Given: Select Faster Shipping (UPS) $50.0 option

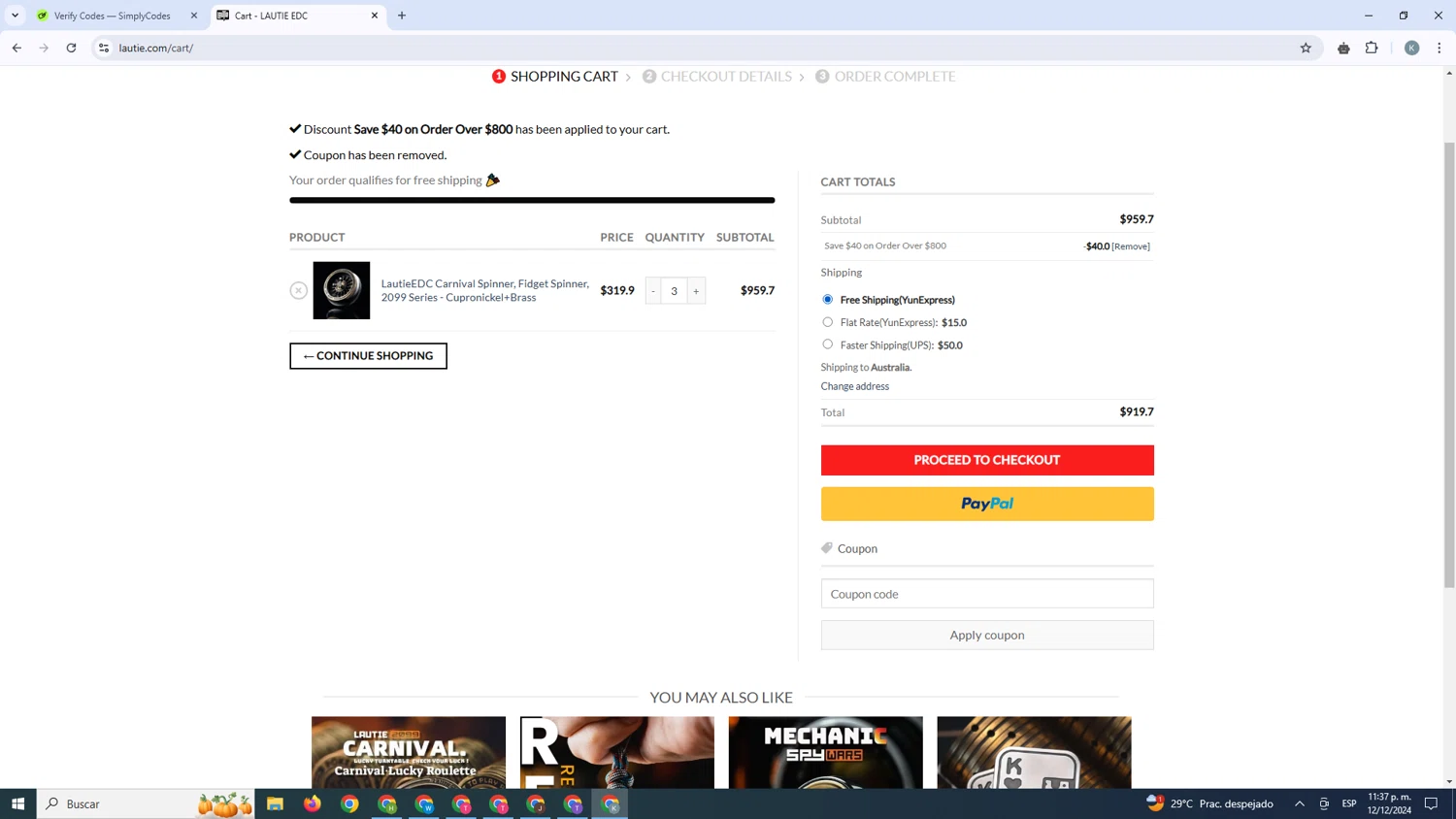Looking at the screenshot, I should (827, 344).
